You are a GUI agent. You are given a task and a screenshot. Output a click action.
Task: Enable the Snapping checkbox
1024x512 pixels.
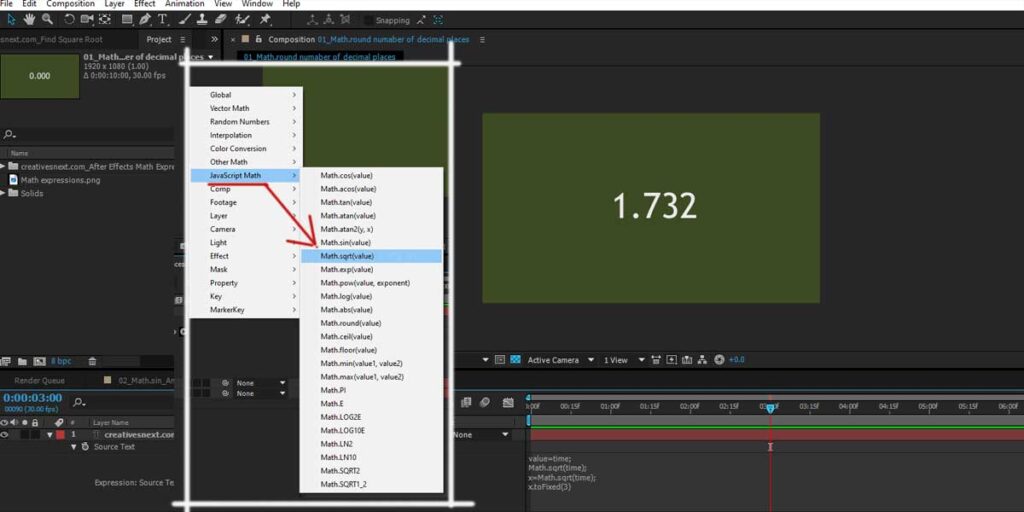click(367, 20)
